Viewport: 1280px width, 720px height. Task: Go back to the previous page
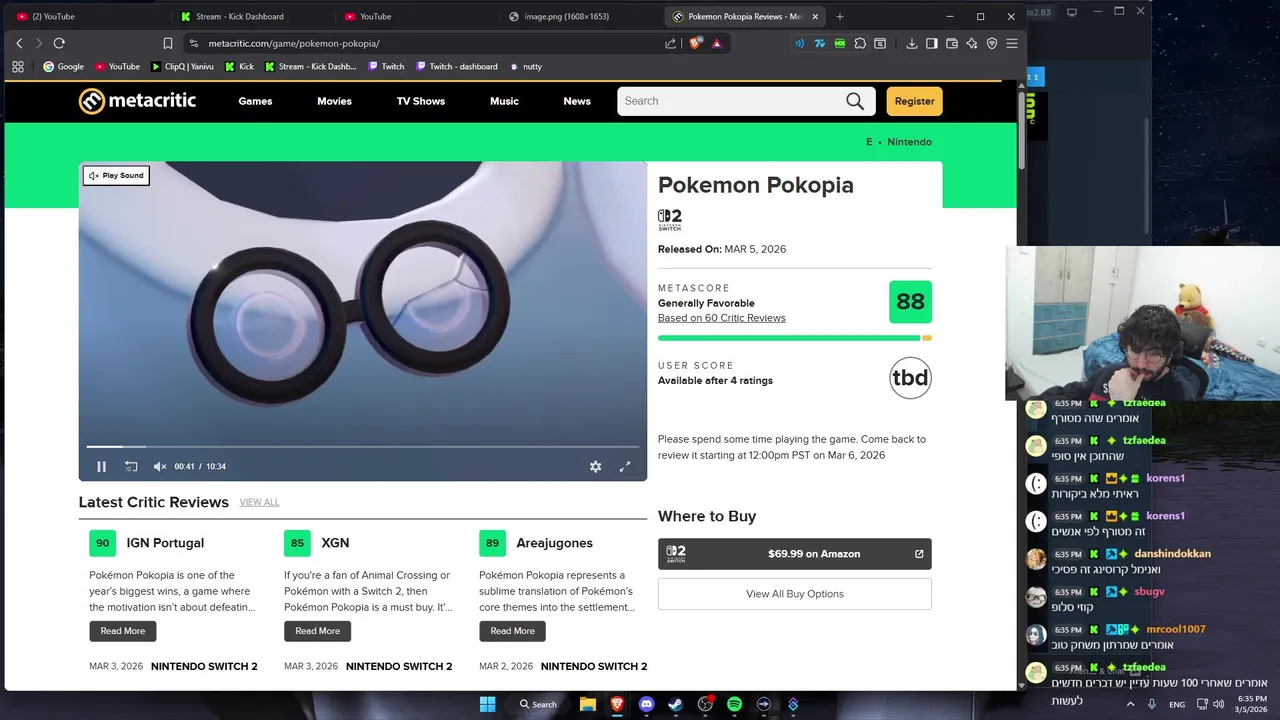[19, 43]
